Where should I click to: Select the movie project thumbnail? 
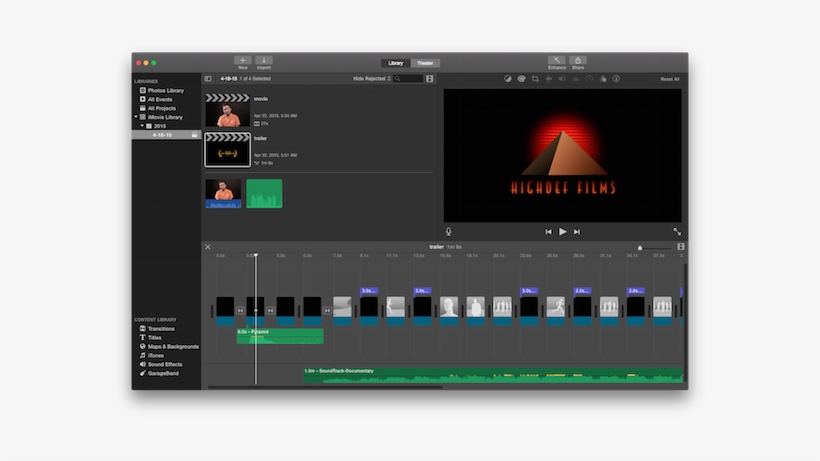(x=227, y=110)
